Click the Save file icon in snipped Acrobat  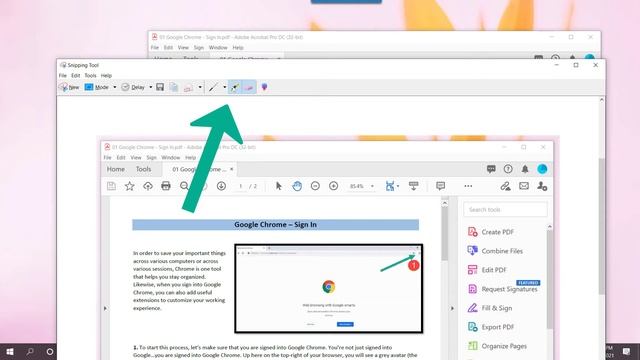pyautogui.click(x=111, y=186)
